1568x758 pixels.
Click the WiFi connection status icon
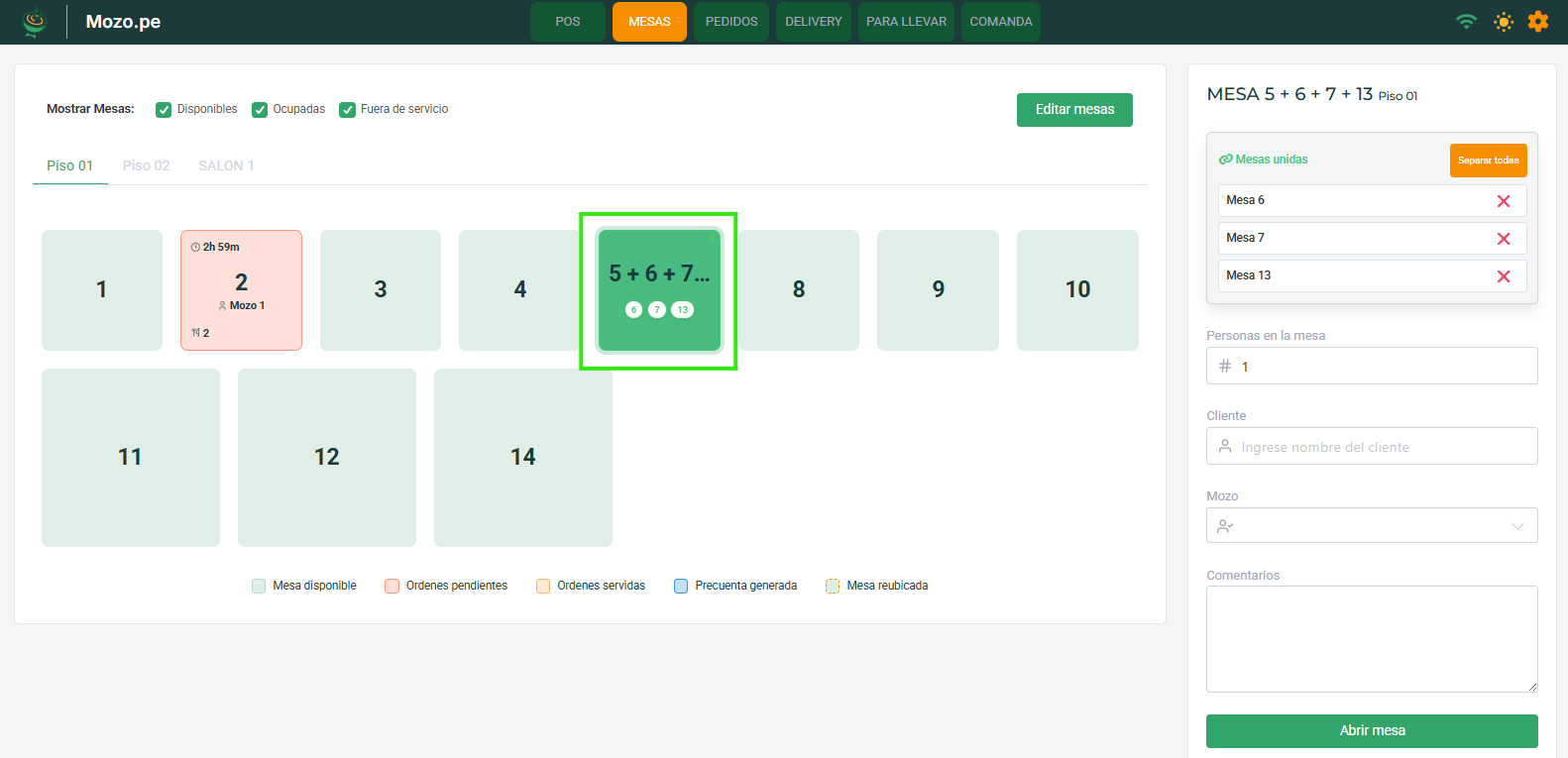(x=1466, y=22)
